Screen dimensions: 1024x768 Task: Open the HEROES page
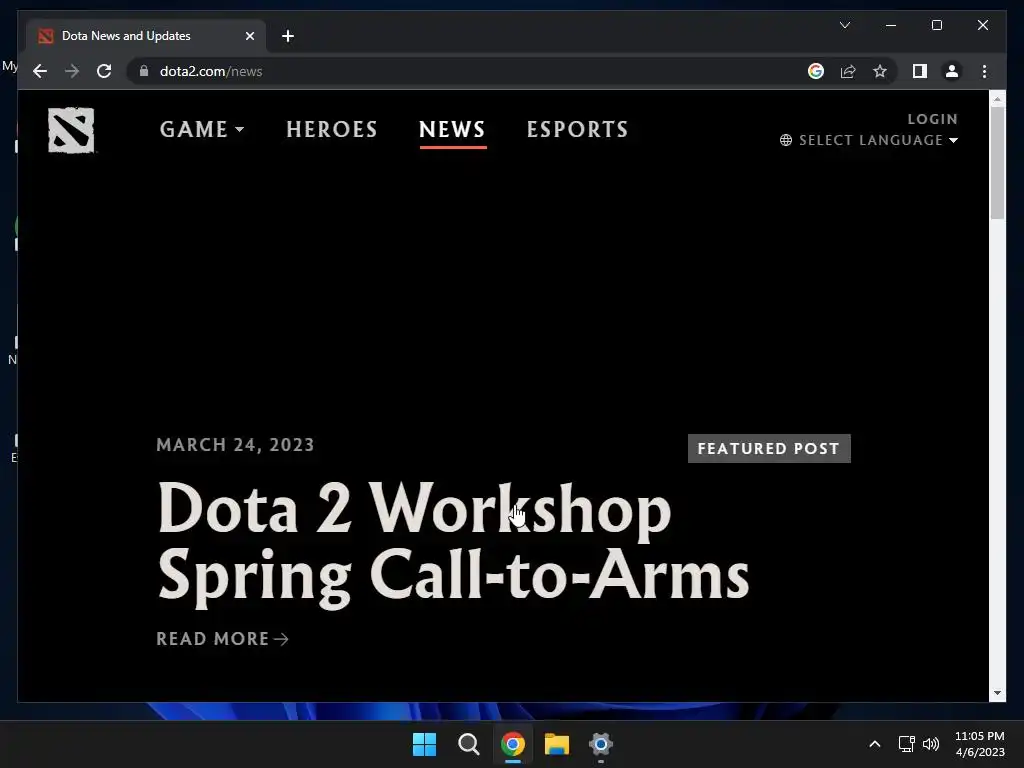[x=332, y=129]
